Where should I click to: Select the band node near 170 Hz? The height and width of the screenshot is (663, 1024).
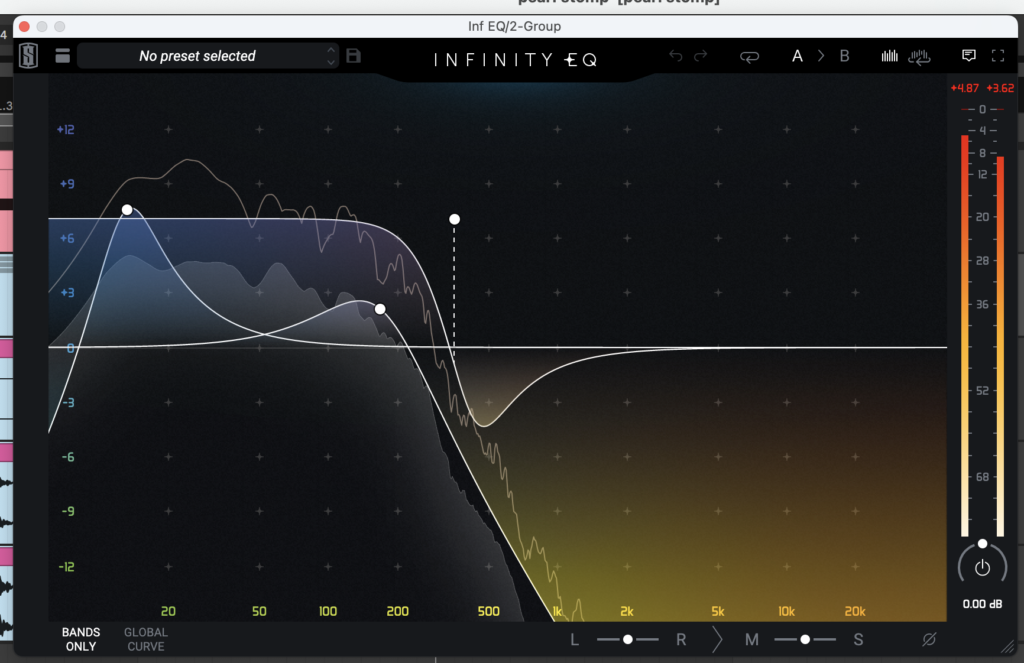380,309
